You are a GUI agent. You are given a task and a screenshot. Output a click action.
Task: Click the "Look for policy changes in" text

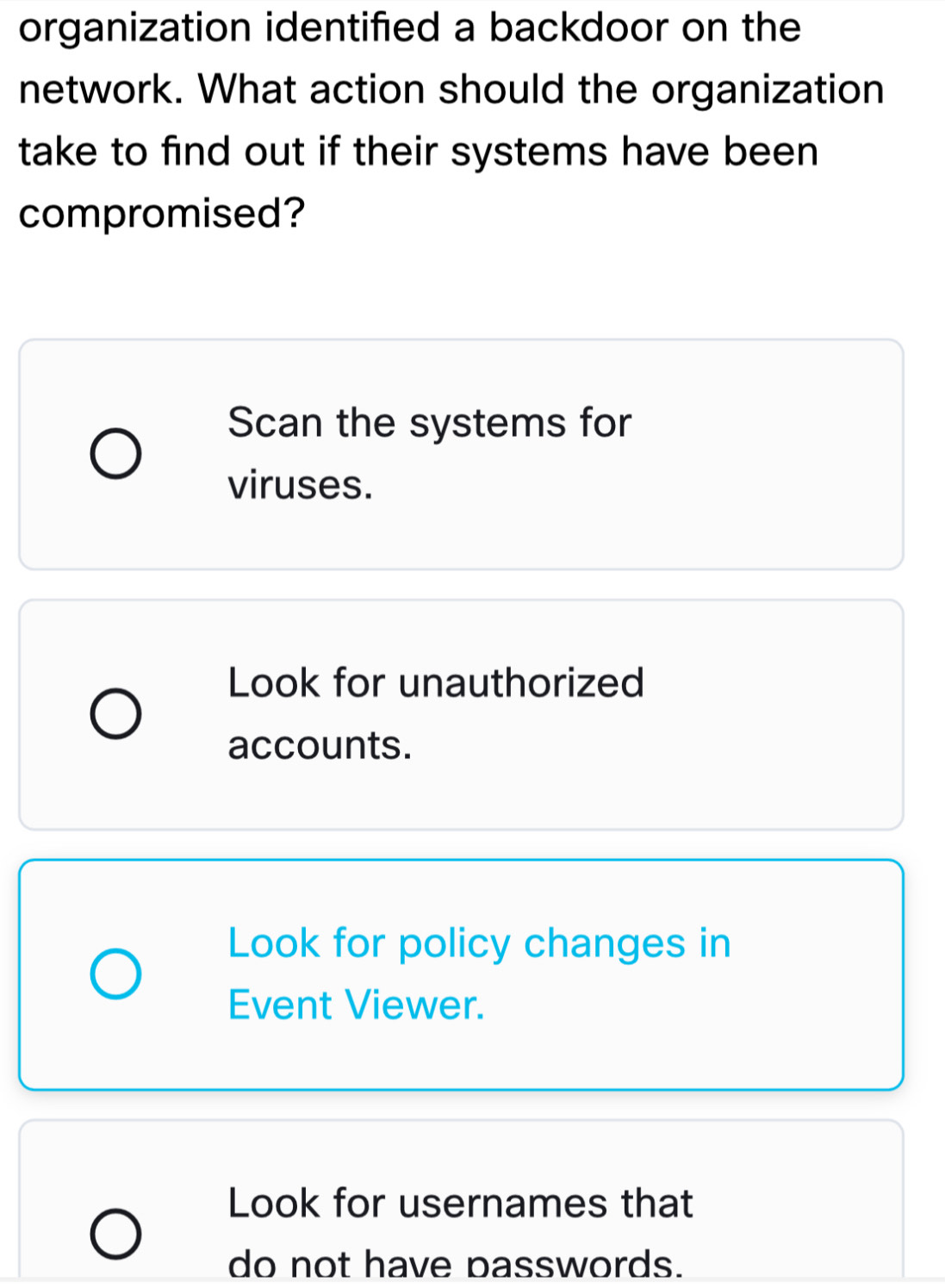click(x=479, y=943)
